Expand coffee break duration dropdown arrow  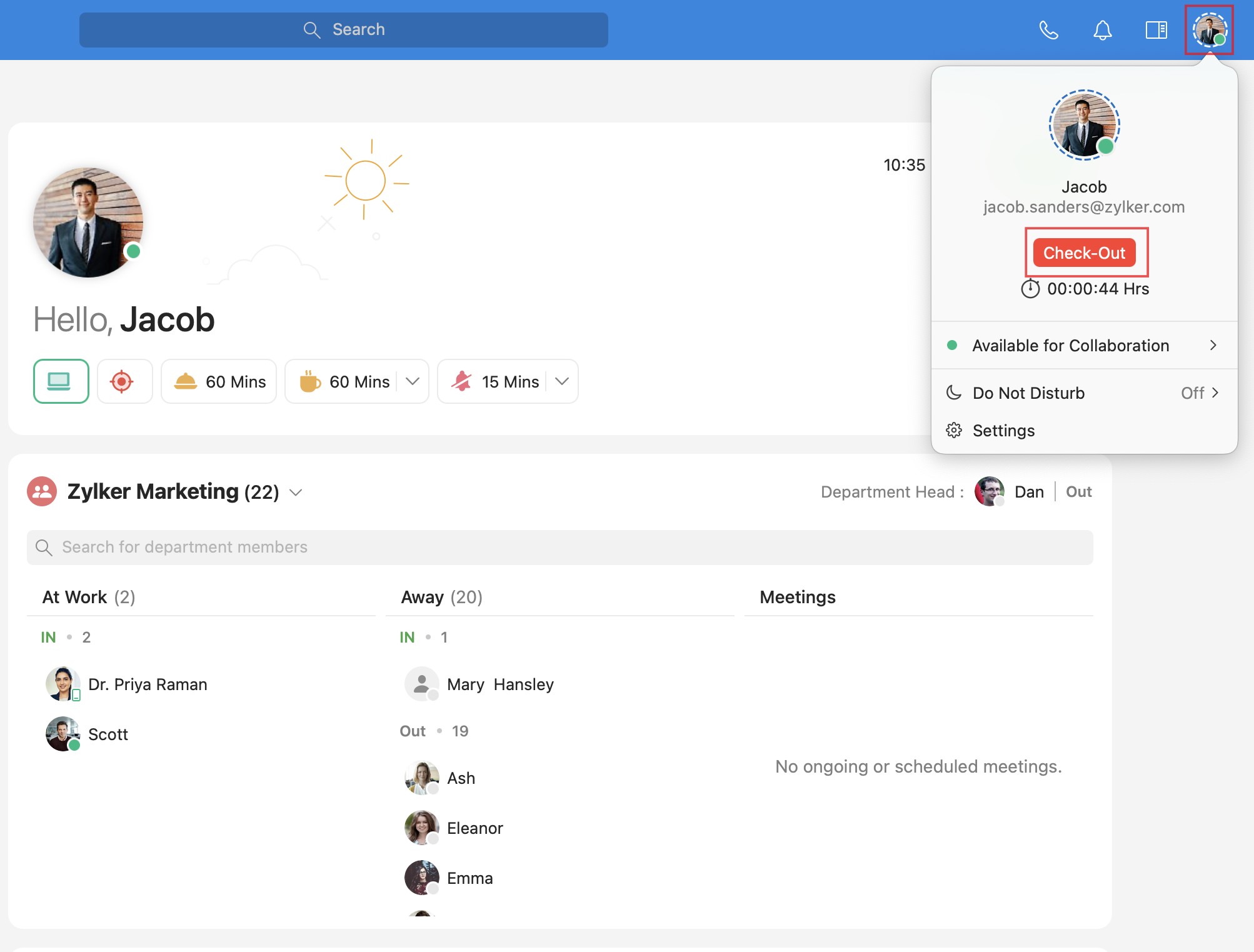[413, 381]
